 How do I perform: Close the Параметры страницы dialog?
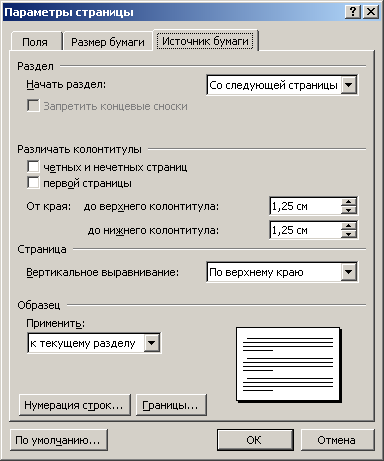[370, 12]
